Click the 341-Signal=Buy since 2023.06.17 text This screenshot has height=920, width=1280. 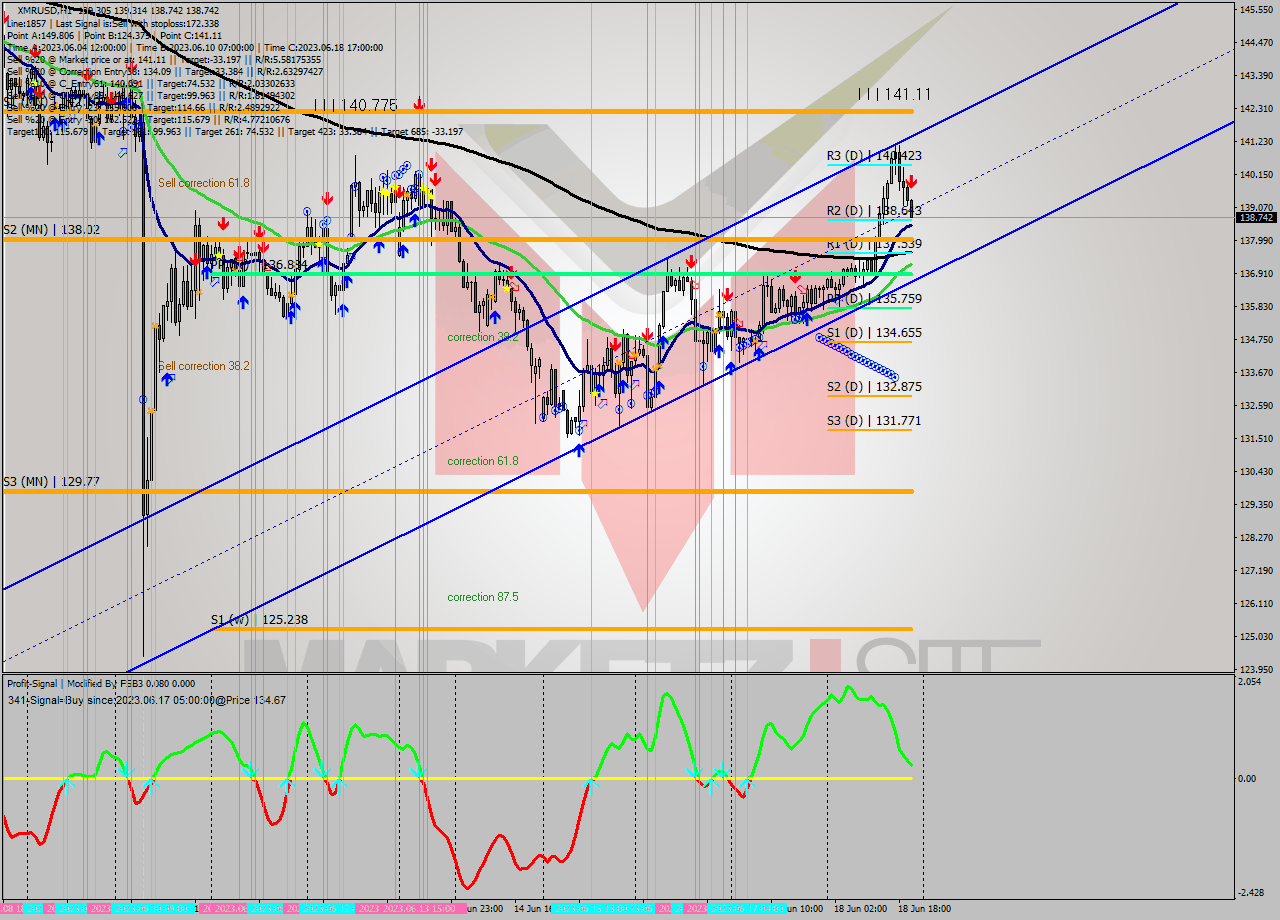146,700
